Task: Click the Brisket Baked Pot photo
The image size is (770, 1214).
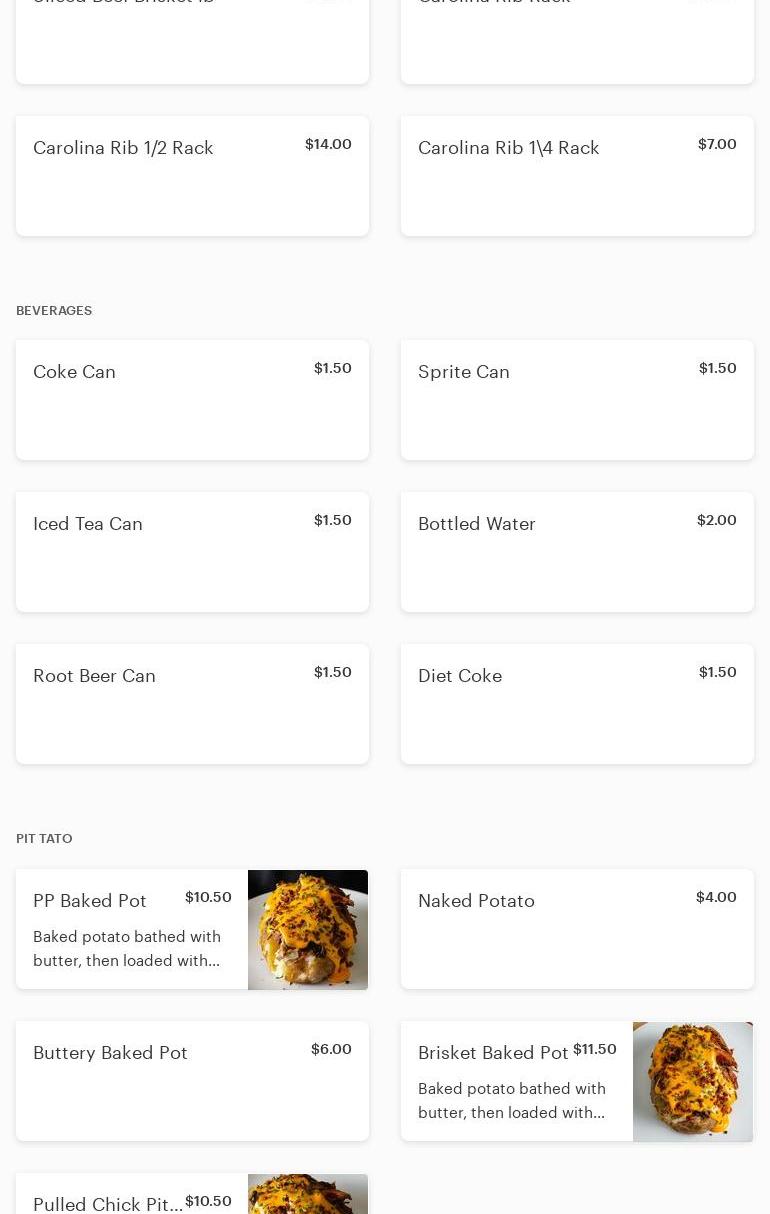Action: tap(693, 1082)
